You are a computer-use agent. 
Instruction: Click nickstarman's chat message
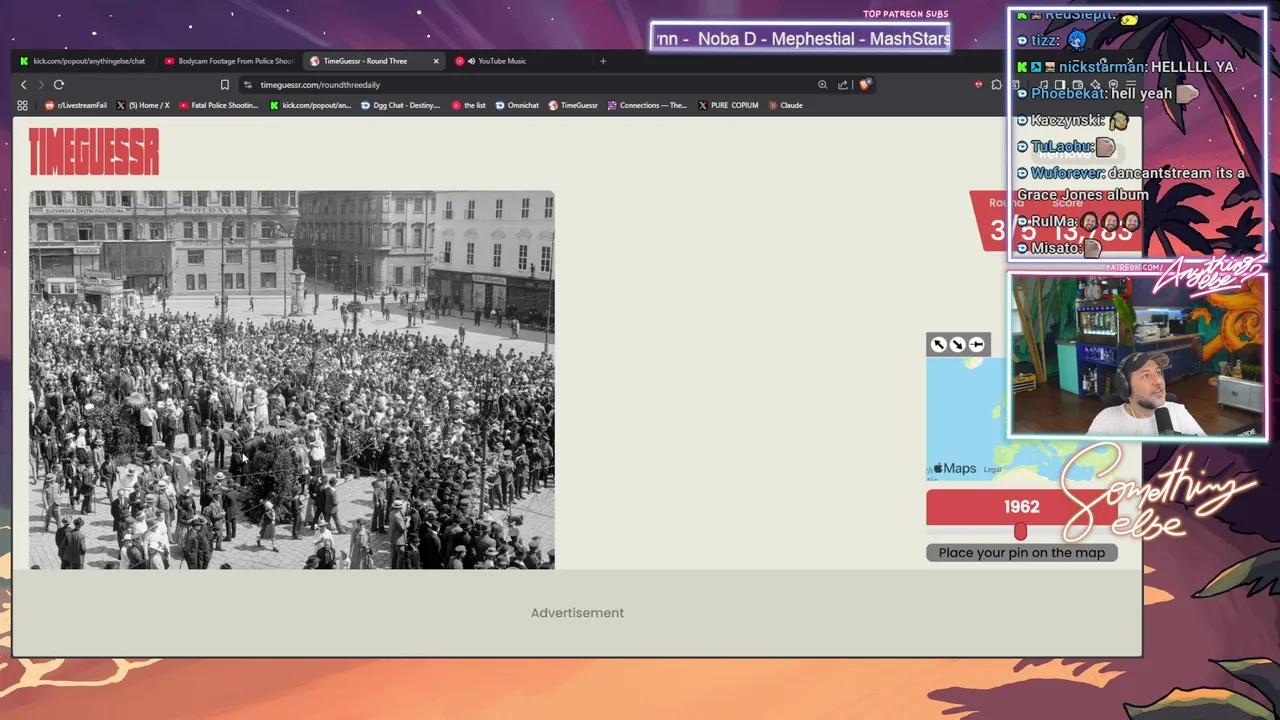1126,67
